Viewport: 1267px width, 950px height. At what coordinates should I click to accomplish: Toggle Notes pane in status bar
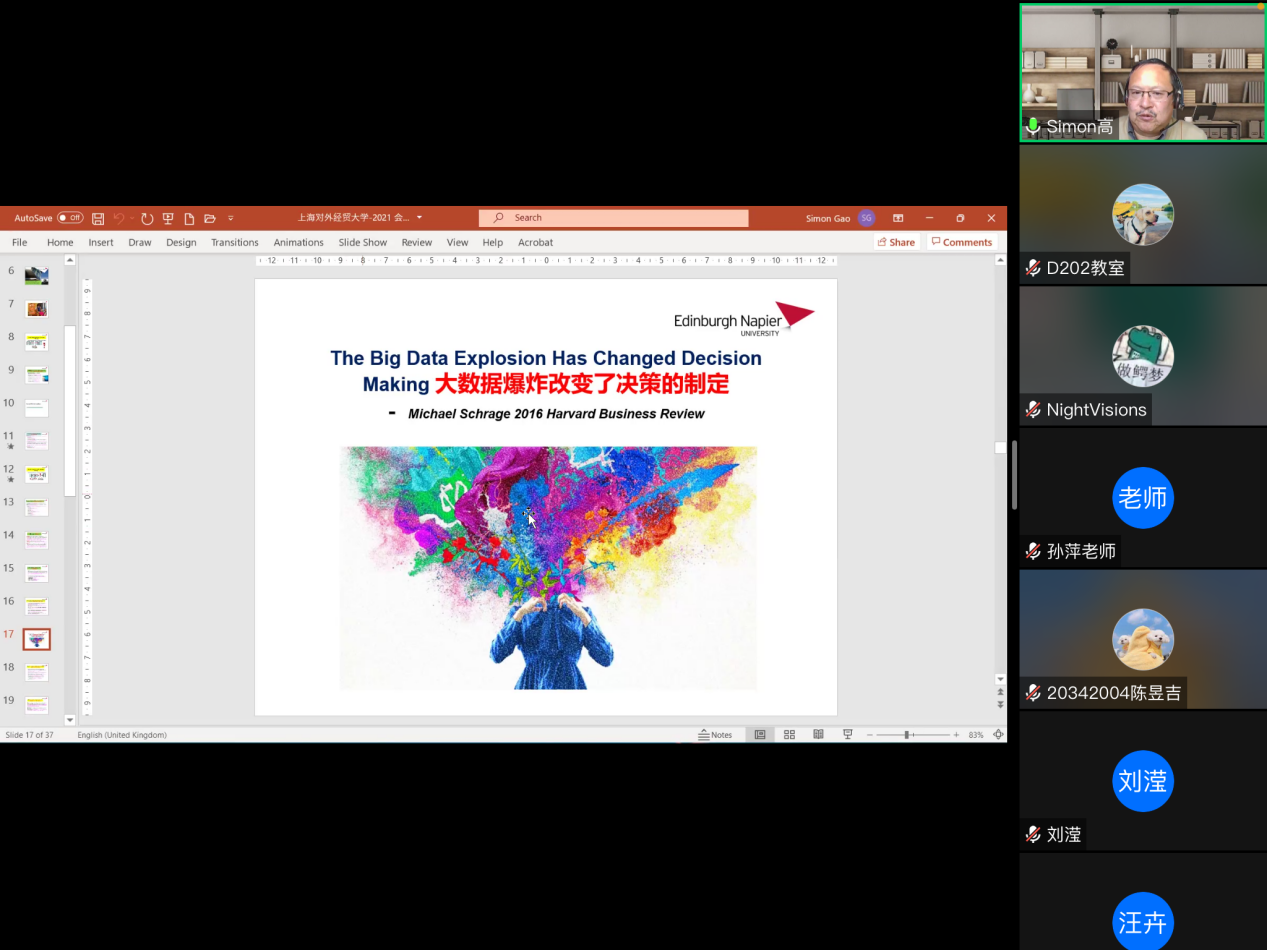(x=716, y=735)
